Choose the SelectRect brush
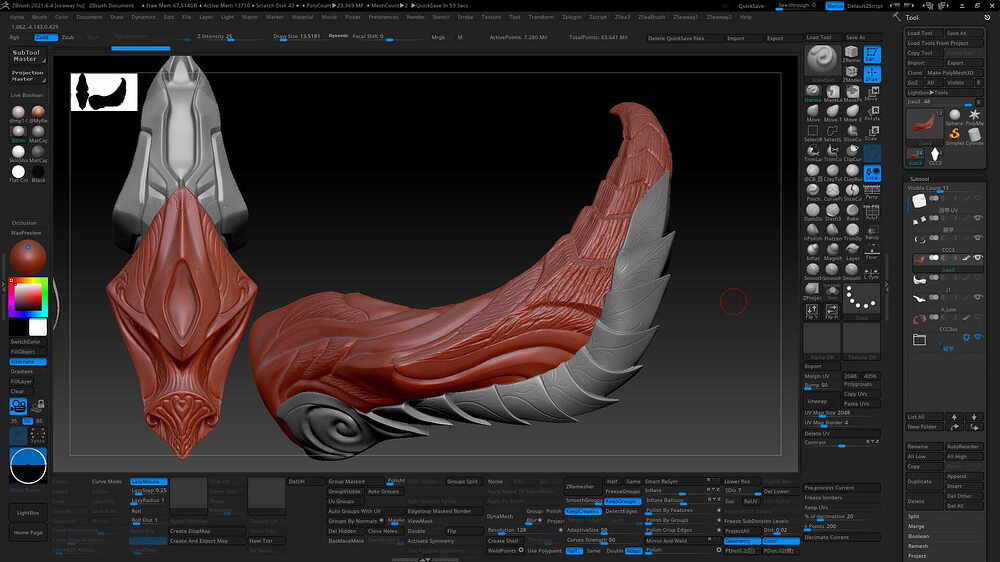The image size is (1000, 562). (x=812, y=131)
